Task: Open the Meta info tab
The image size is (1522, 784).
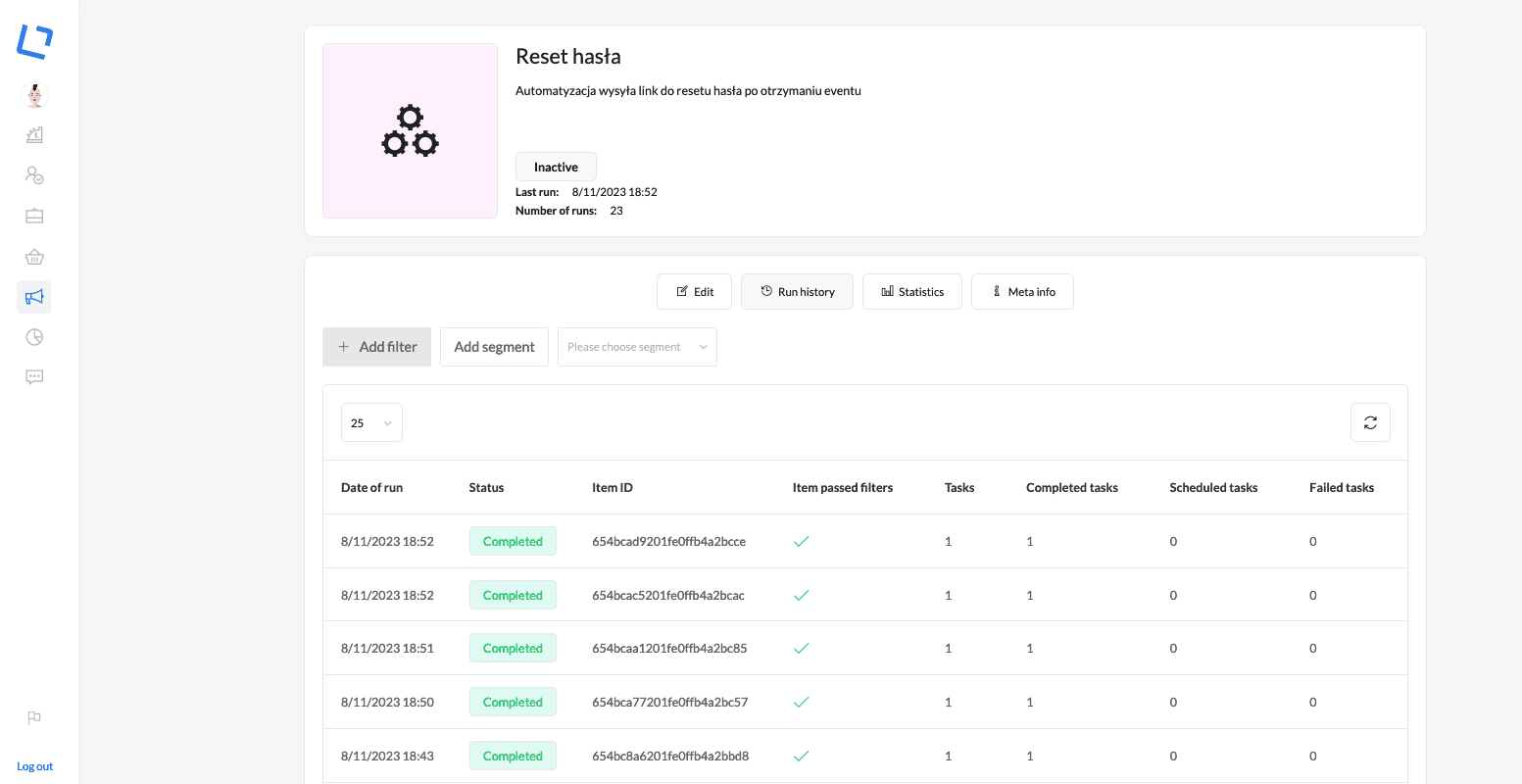Action: (x=1022, y=292)
